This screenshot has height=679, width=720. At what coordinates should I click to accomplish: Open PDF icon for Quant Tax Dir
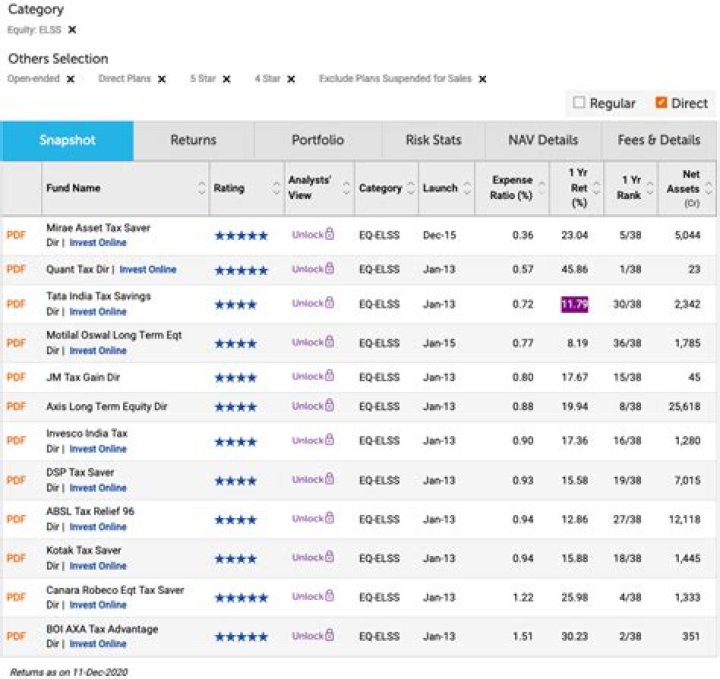[x=16, y=269]
